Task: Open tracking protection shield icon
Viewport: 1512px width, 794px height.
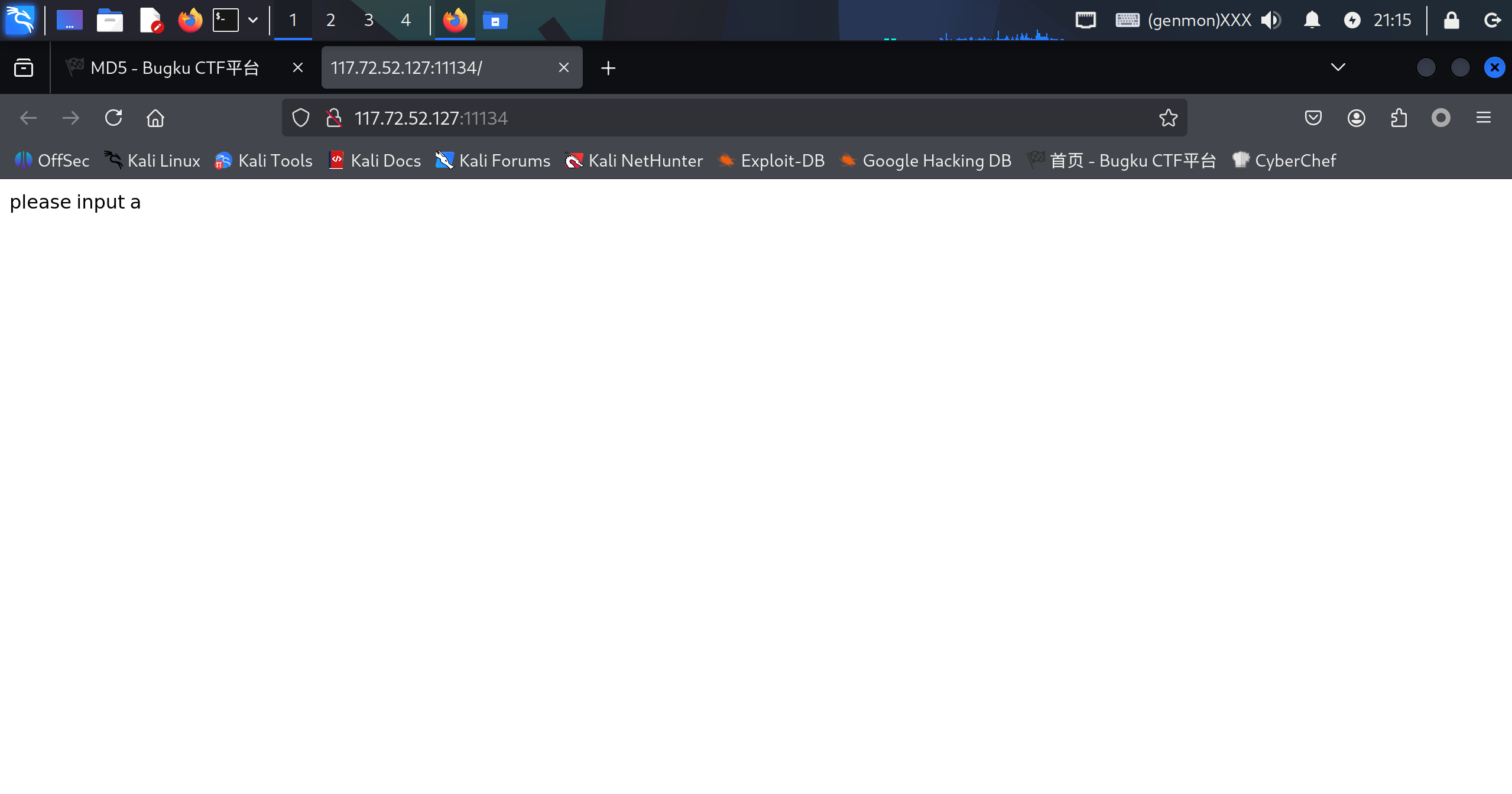Action: click(x=301, y=118)
